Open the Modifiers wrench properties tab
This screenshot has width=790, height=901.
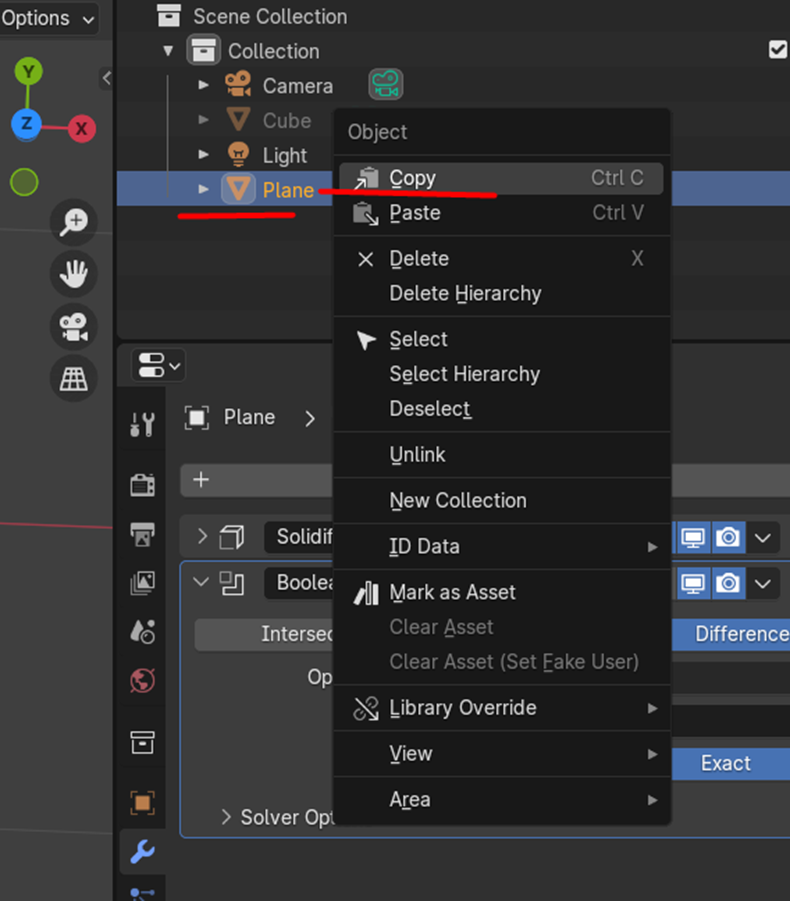click(x=142, y=852)
